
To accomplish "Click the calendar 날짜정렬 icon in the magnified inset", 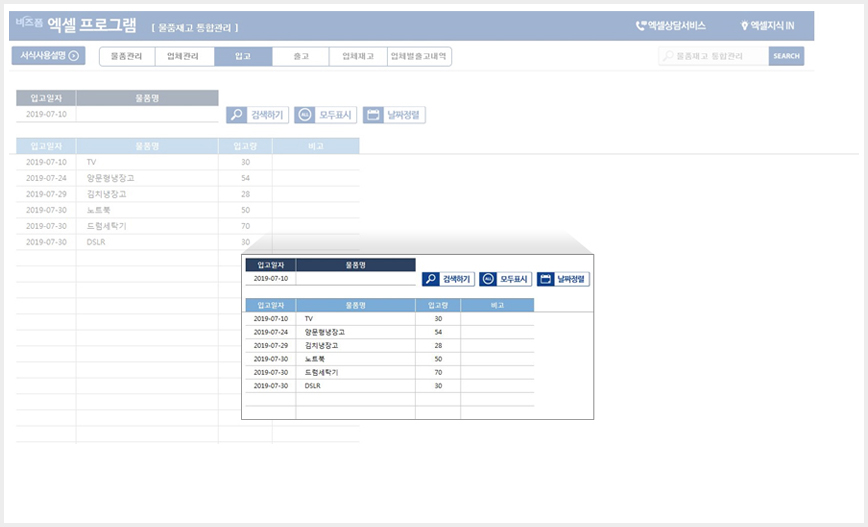I will tap(545, 279).
